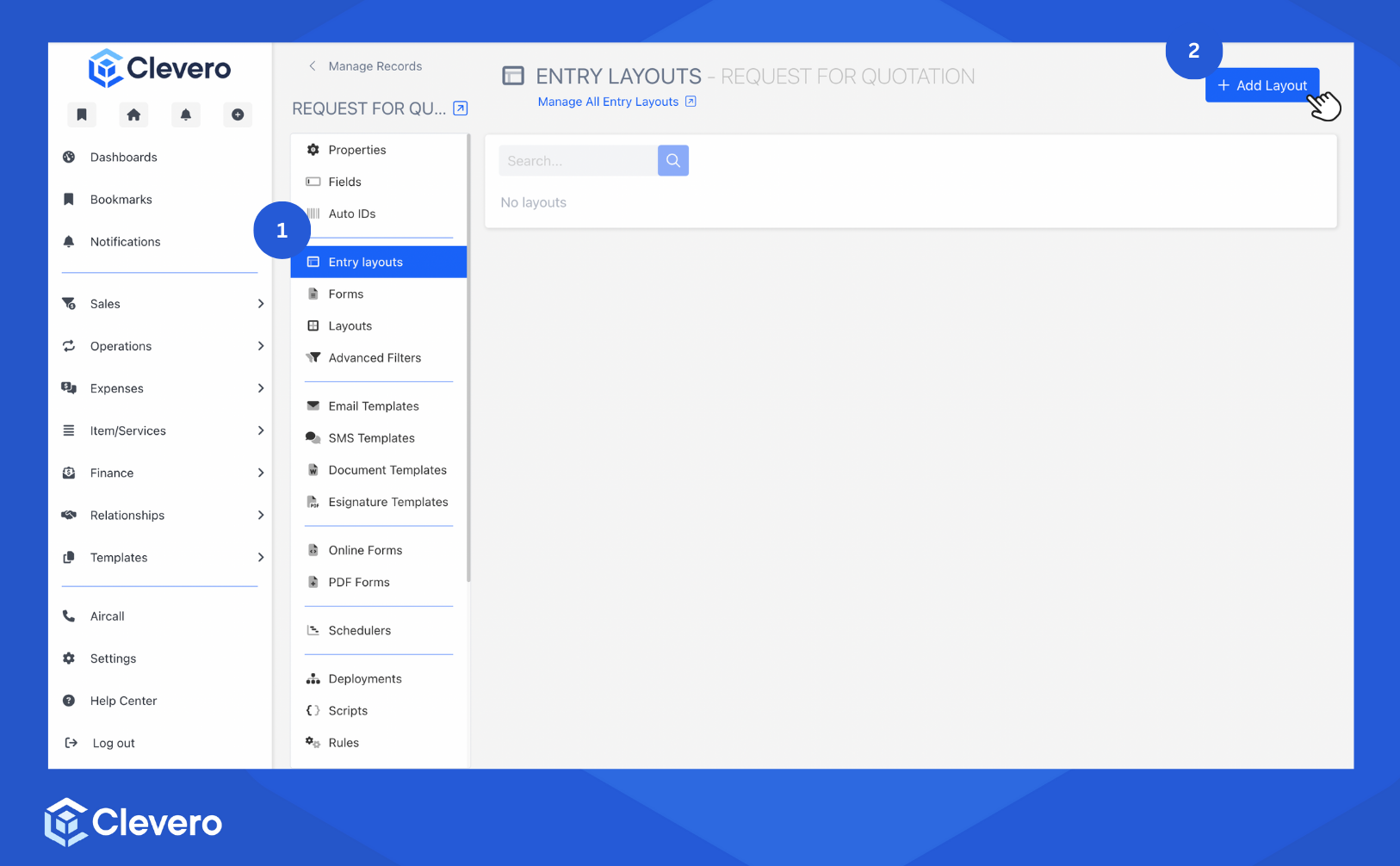Expand the Relationships menu chevron
Image resolution: width=1400 pixels, height=866 pixels.
[x=261, y=515]
